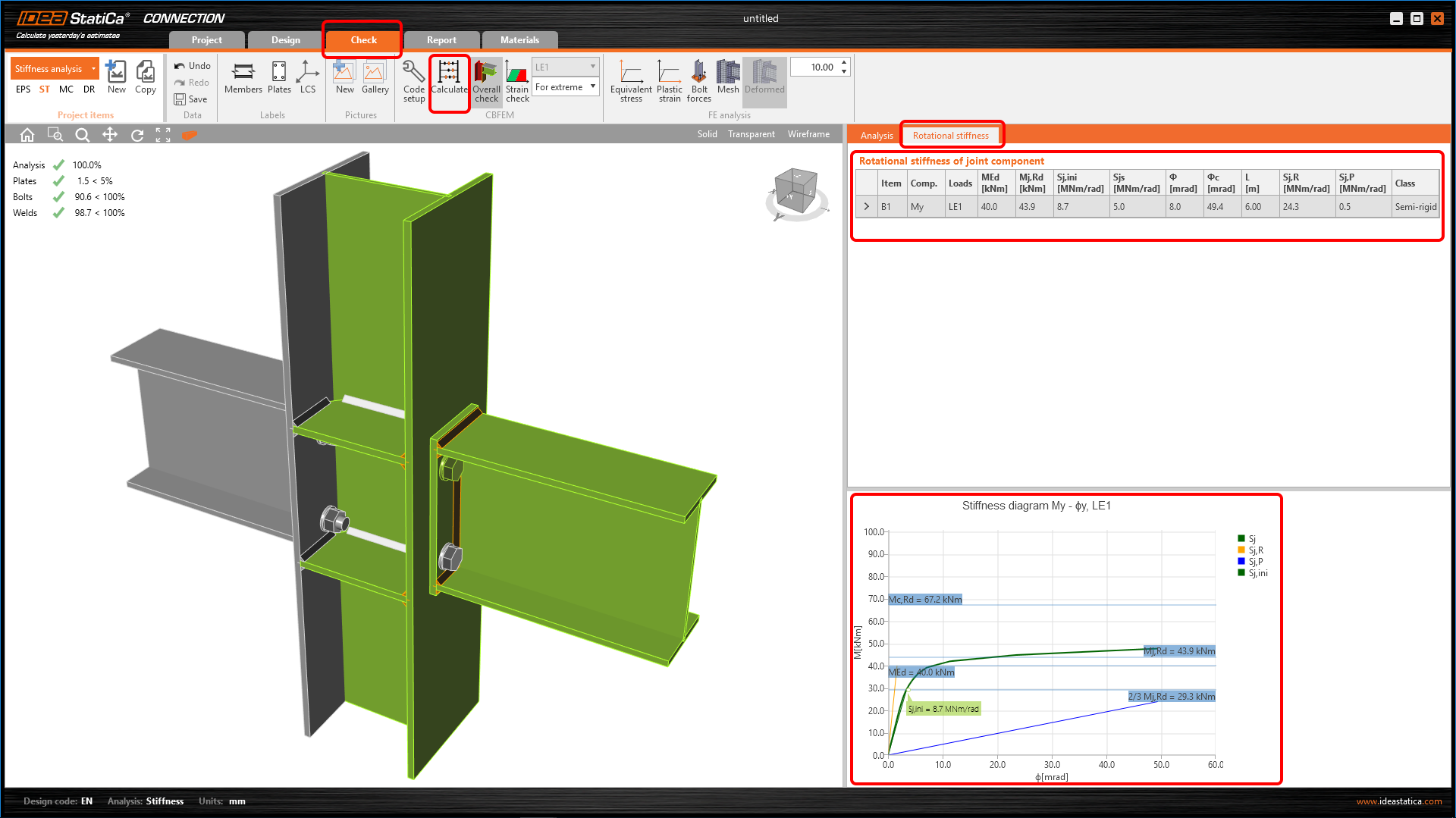Open Code setup wrench icon
This screenshot has width=1456, height=818.
pyautogui.click(x=413, y=79)
